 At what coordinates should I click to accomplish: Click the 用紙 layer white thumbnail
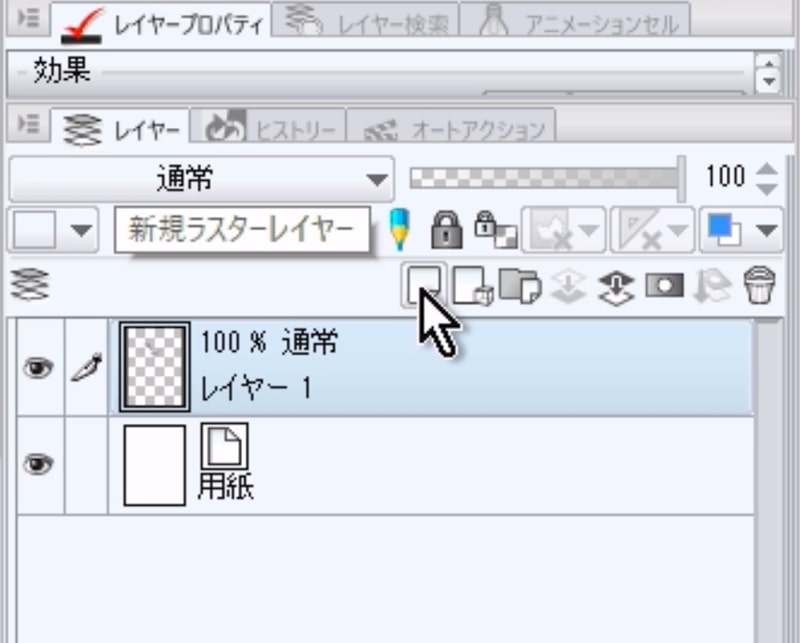click(155, 465)
